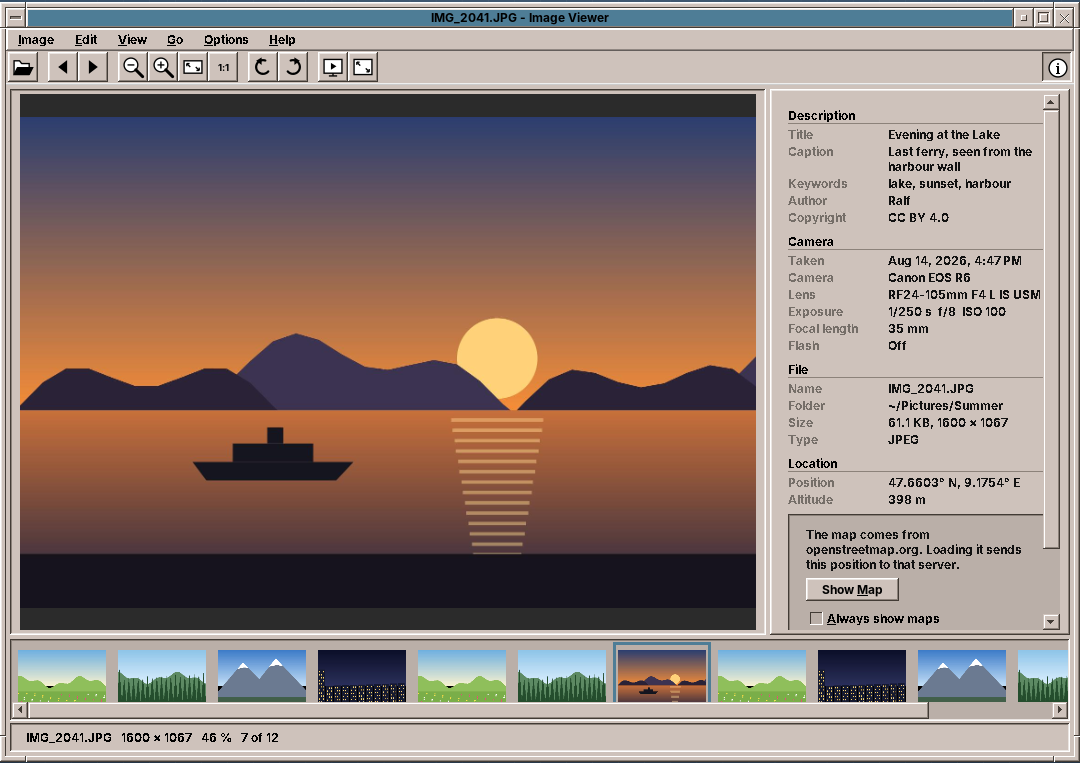The image size is (1080, 763).
Task: Click the main sunset image
Action: tap(388, 362)
